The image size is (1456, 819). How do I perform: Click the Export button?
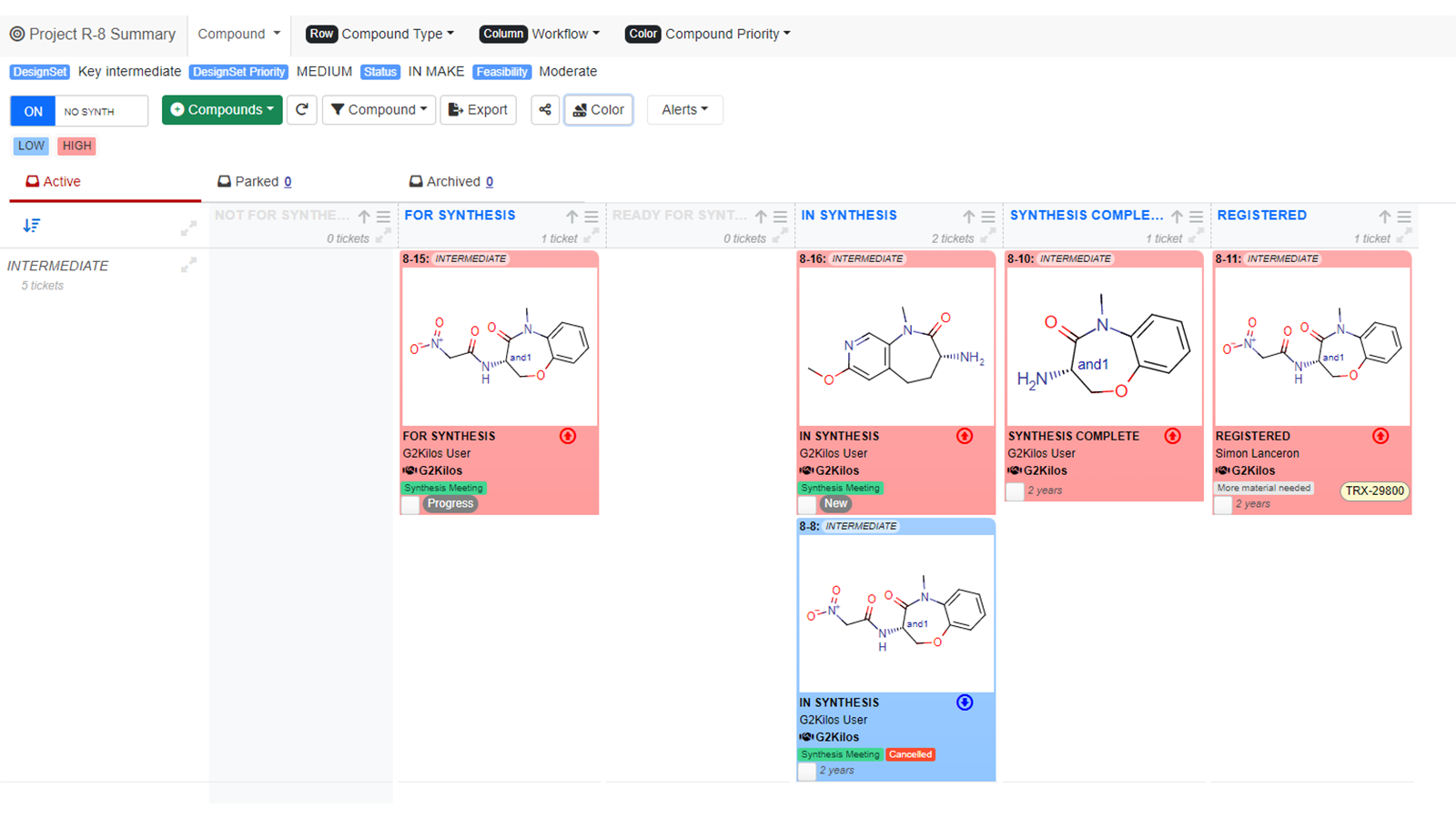[479, 110]
